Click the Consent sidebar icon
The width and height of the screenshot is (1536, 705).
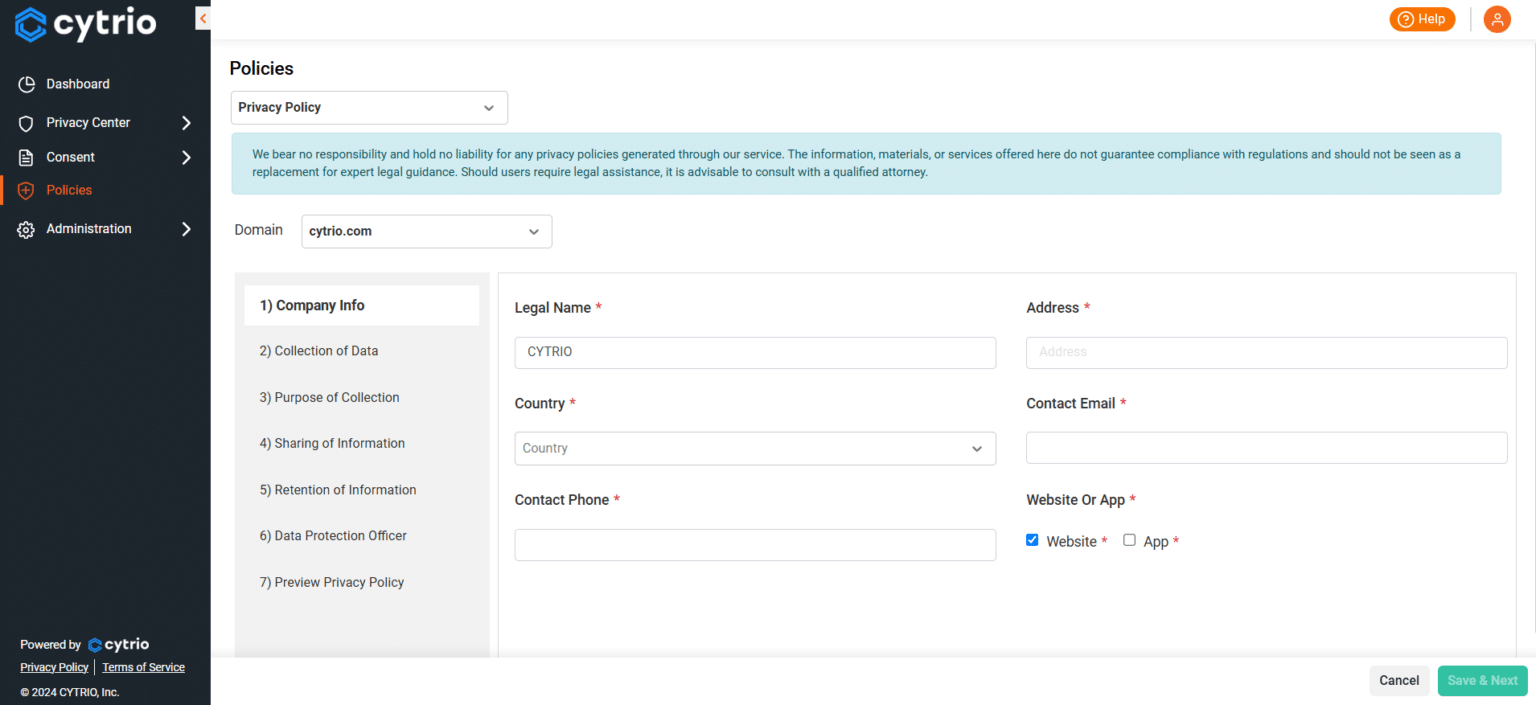pyautogui.click(x=26, y=156)
